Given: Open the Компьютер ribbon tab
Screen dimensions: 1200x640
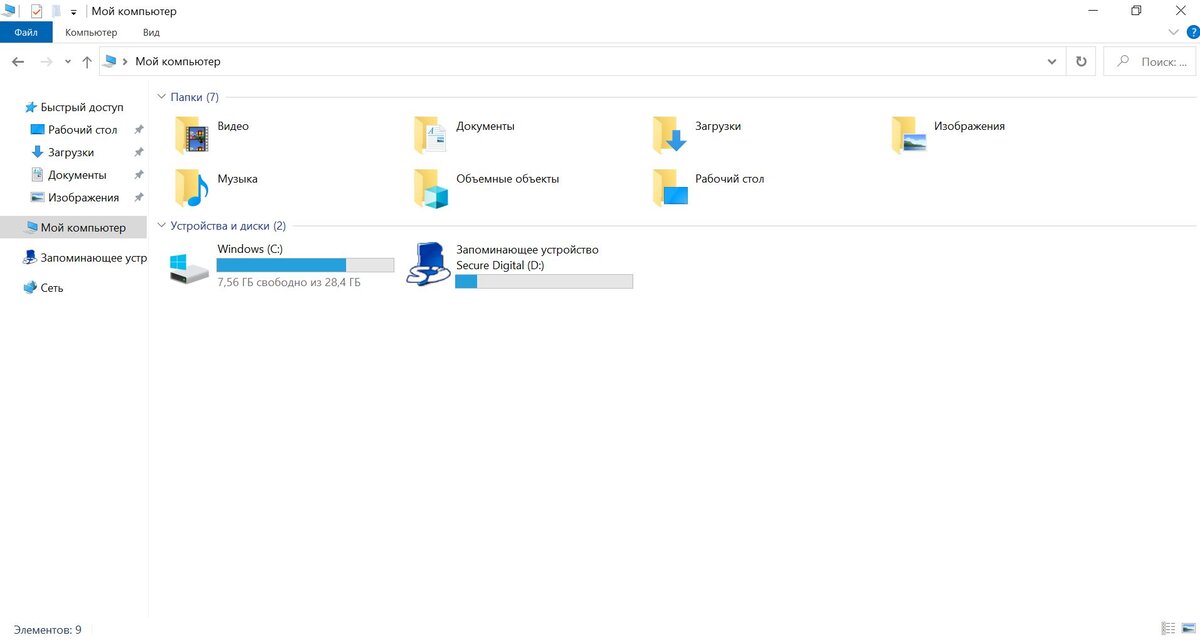Looking at the screenshot, I should [x=91, y=32].
